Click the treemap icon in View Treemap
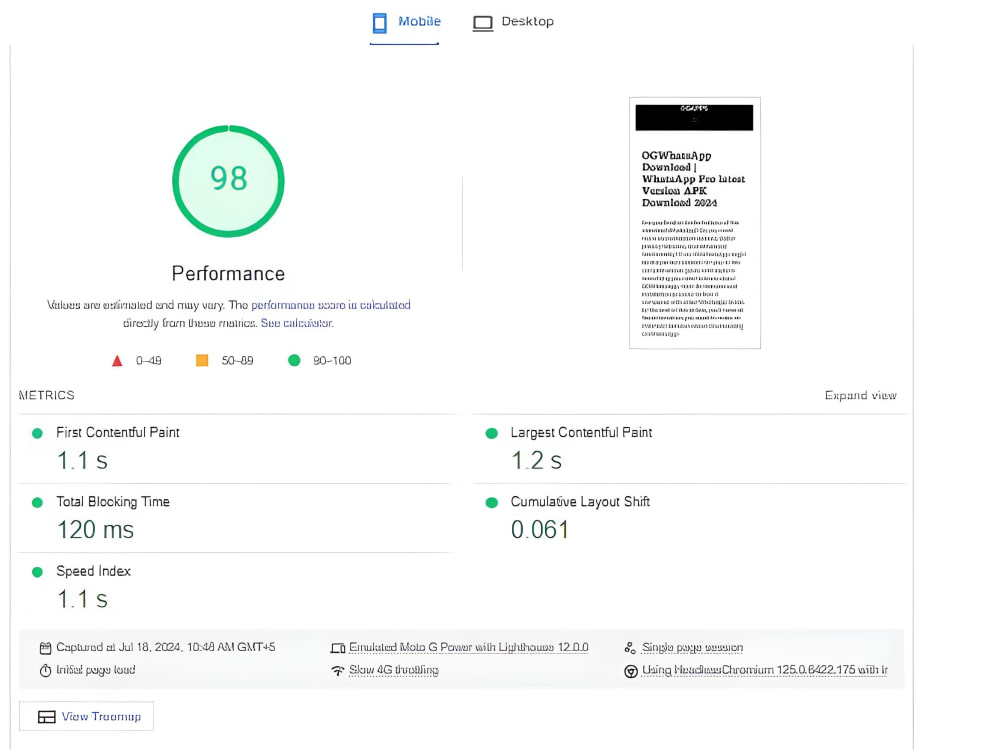The image size is (1000, 750). coord(47,717)
